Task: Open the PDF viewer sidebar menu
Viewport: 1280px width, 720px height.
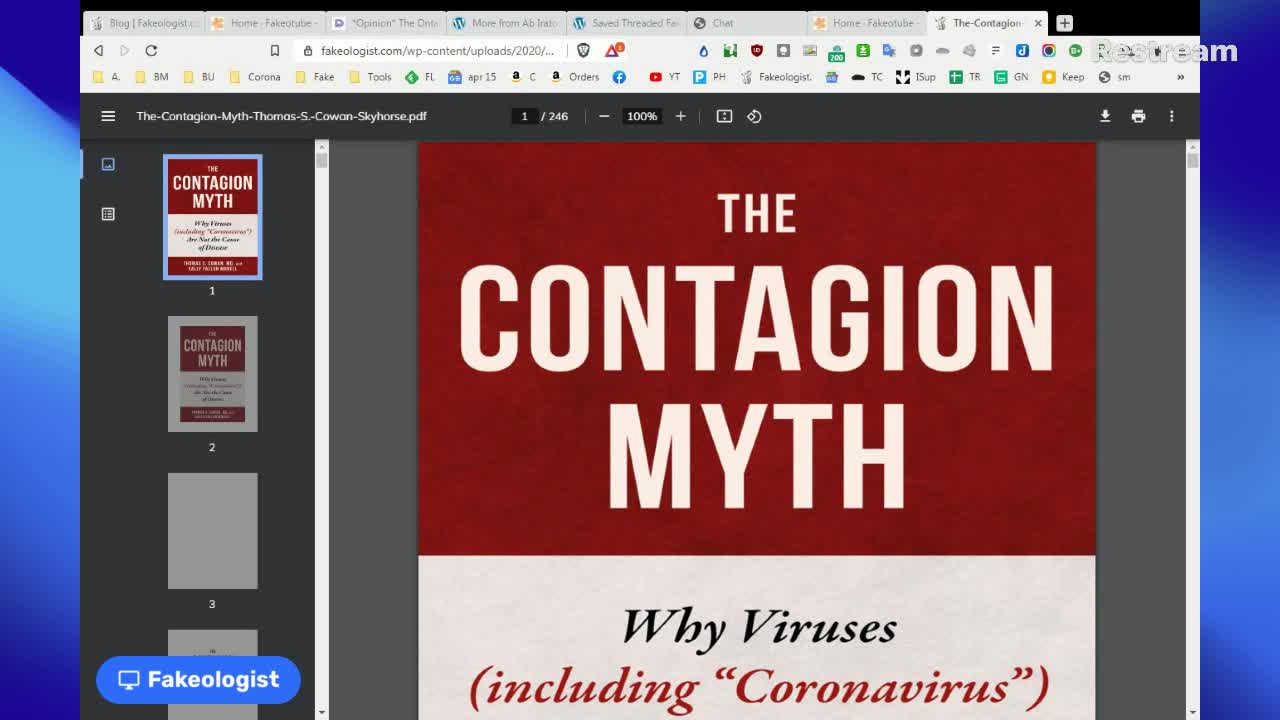Action: tap(108, 116)
